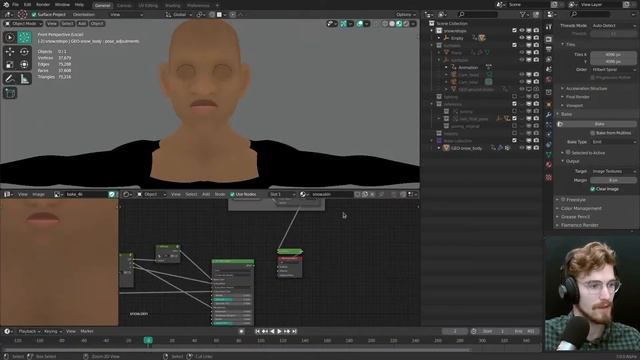Open the Render menu
Viewport: 640px width, 360px height.
(x=43, y=4)
